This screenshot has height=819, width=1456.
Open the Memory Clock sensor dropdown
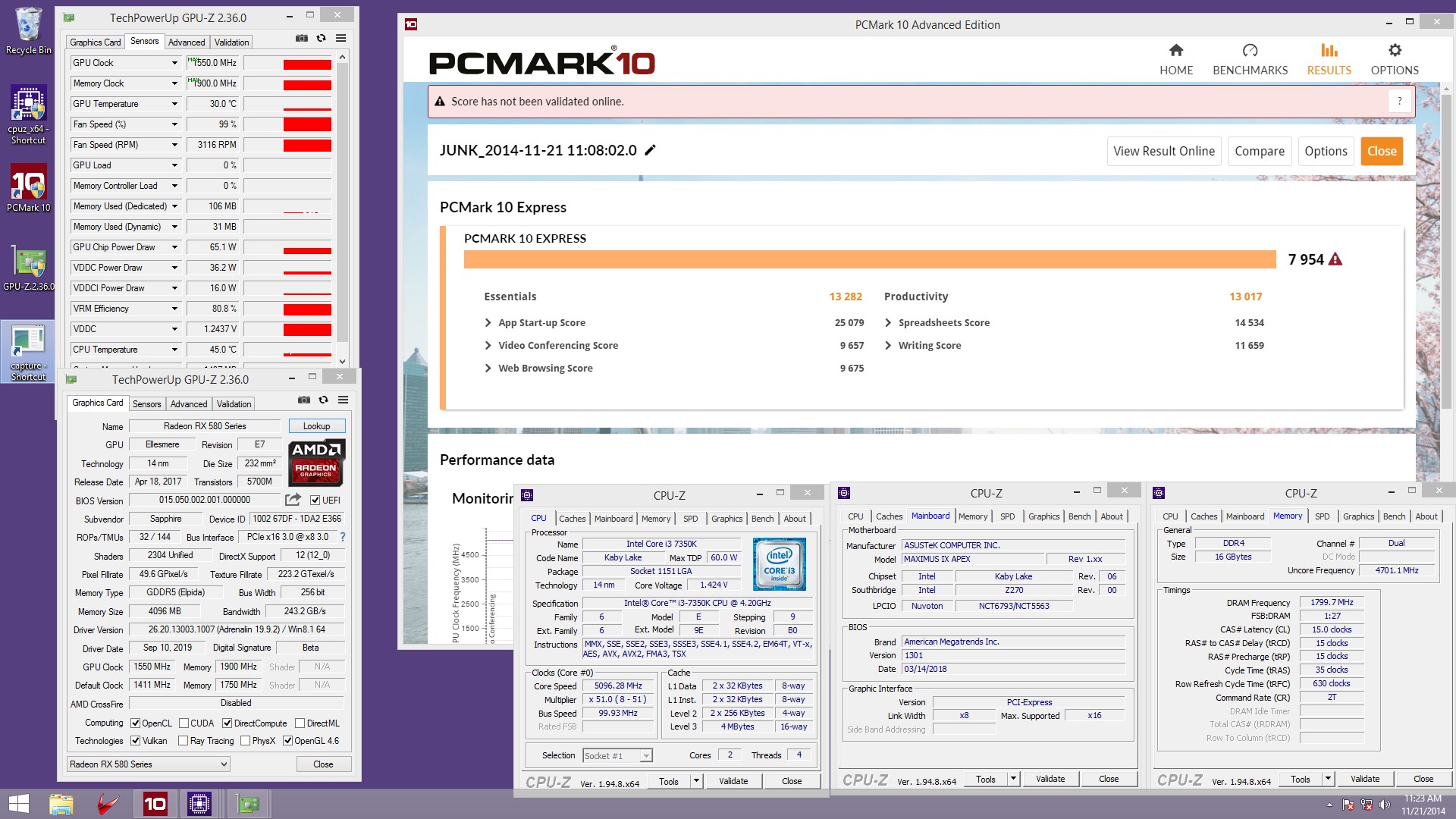tap(174, 83)
